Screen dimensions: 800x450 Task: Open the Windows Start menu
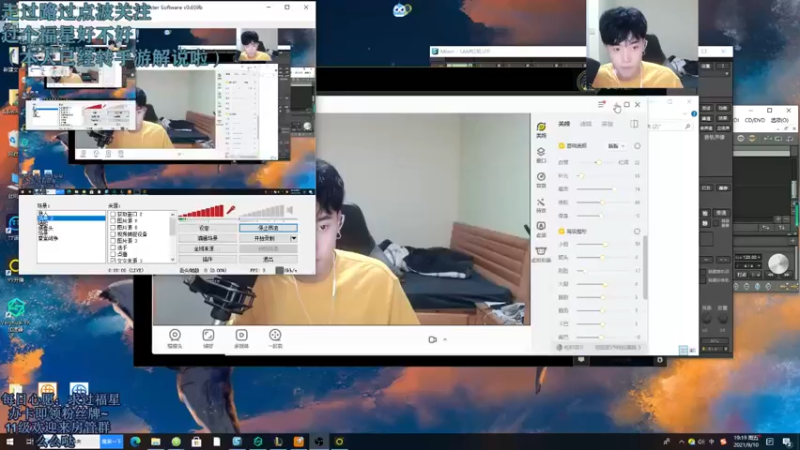point(9,441)
